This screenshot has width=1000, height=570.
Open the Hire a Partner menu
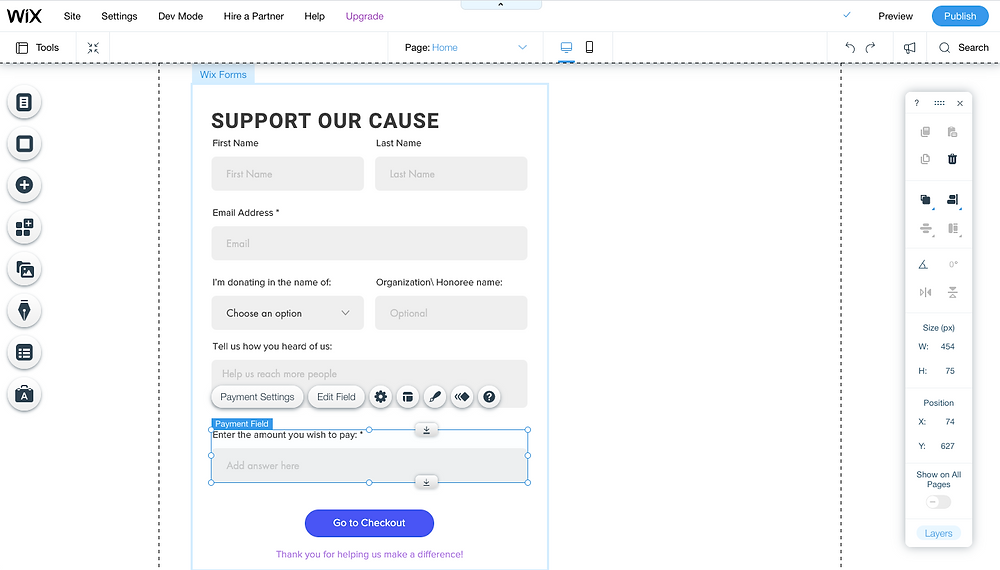pyautogui.click(x=254, y=16)
